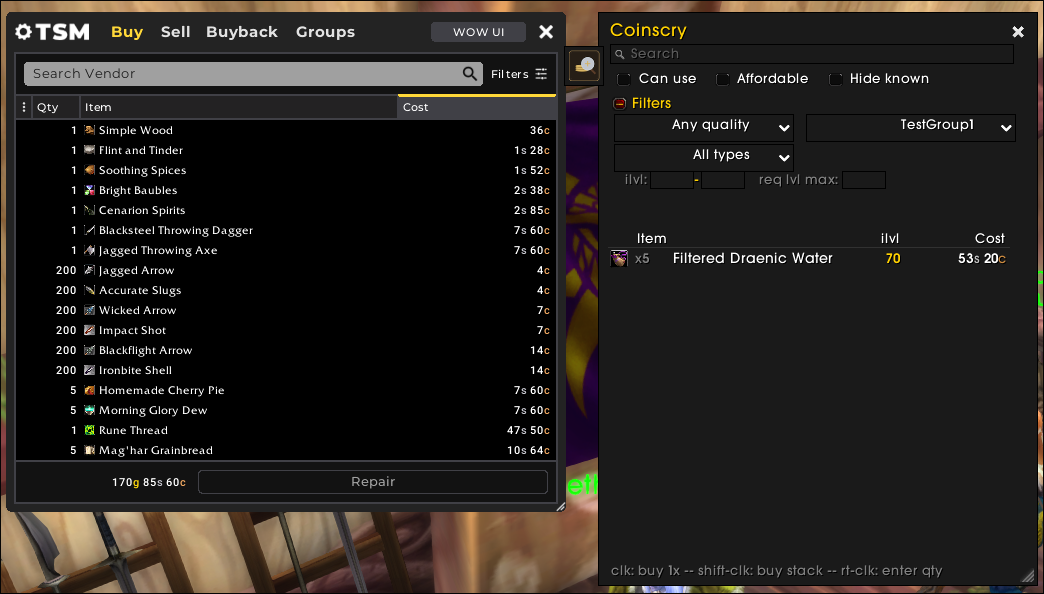Viewport: 1044px width, 594px height.
Task: Click the Impact Shot item icon
Action: tap(89, 330)
